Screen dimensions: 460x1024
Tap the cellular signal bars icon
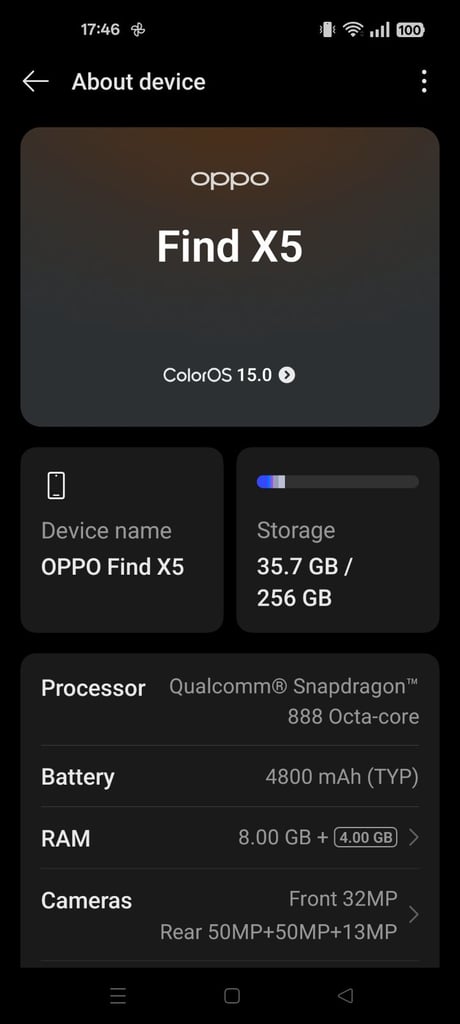[x=380, y=29]
